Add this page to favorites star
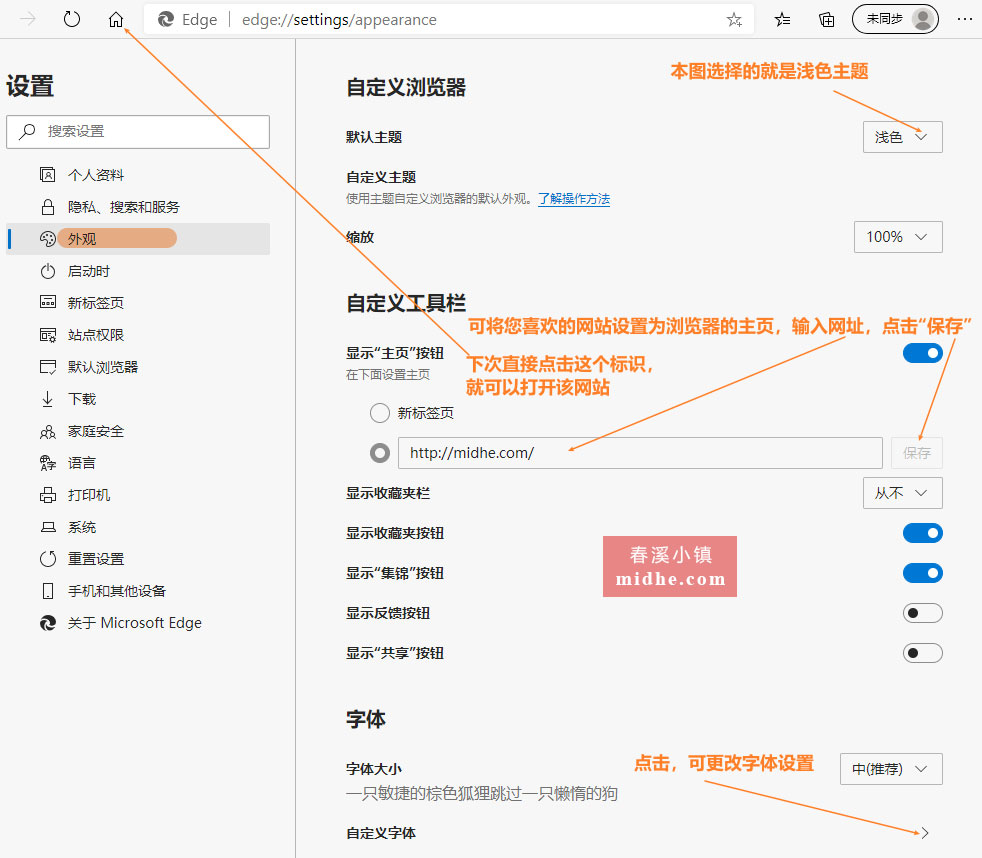 tap(734, 20)
